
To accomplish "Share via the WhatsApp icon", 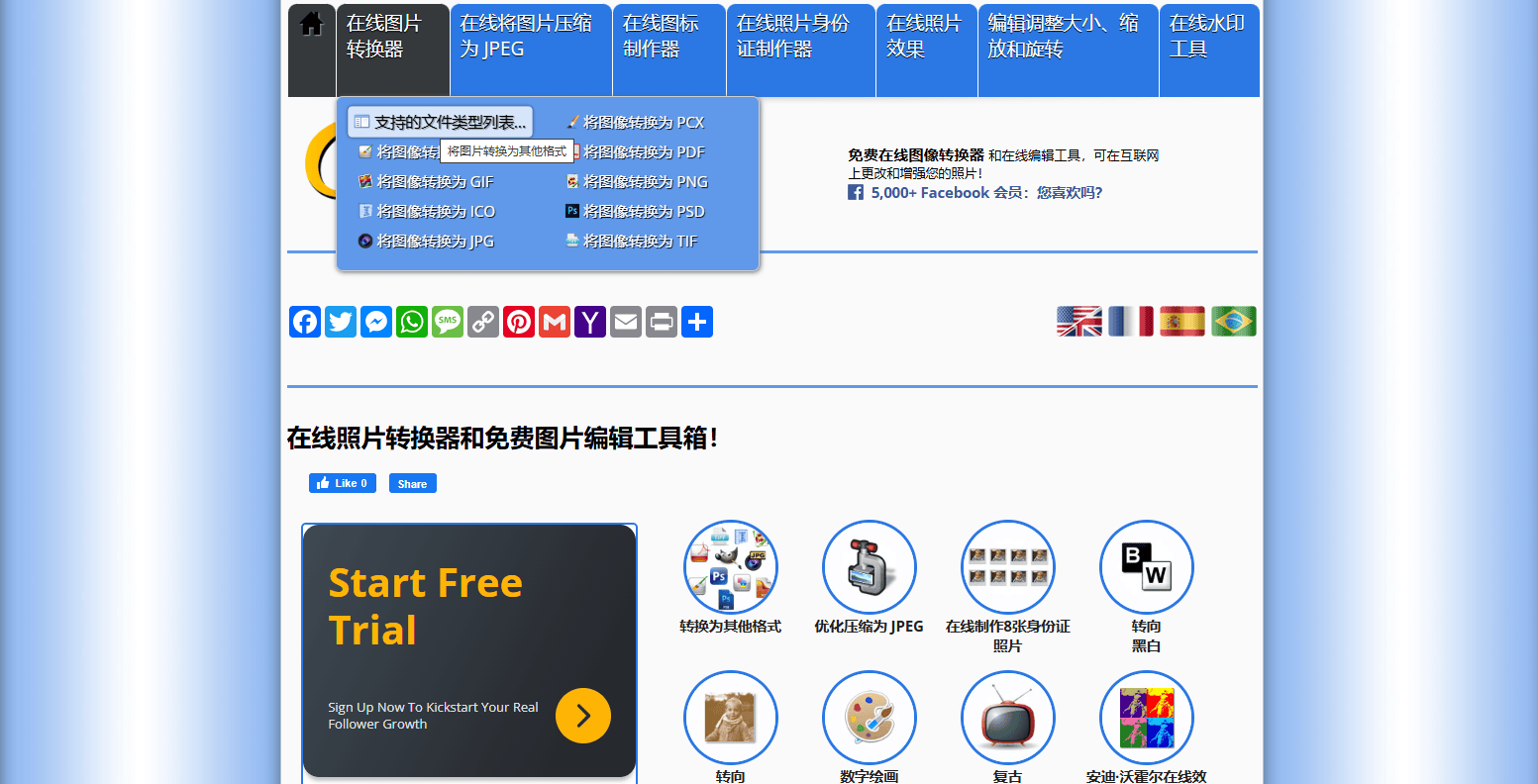I will point(411,321).
